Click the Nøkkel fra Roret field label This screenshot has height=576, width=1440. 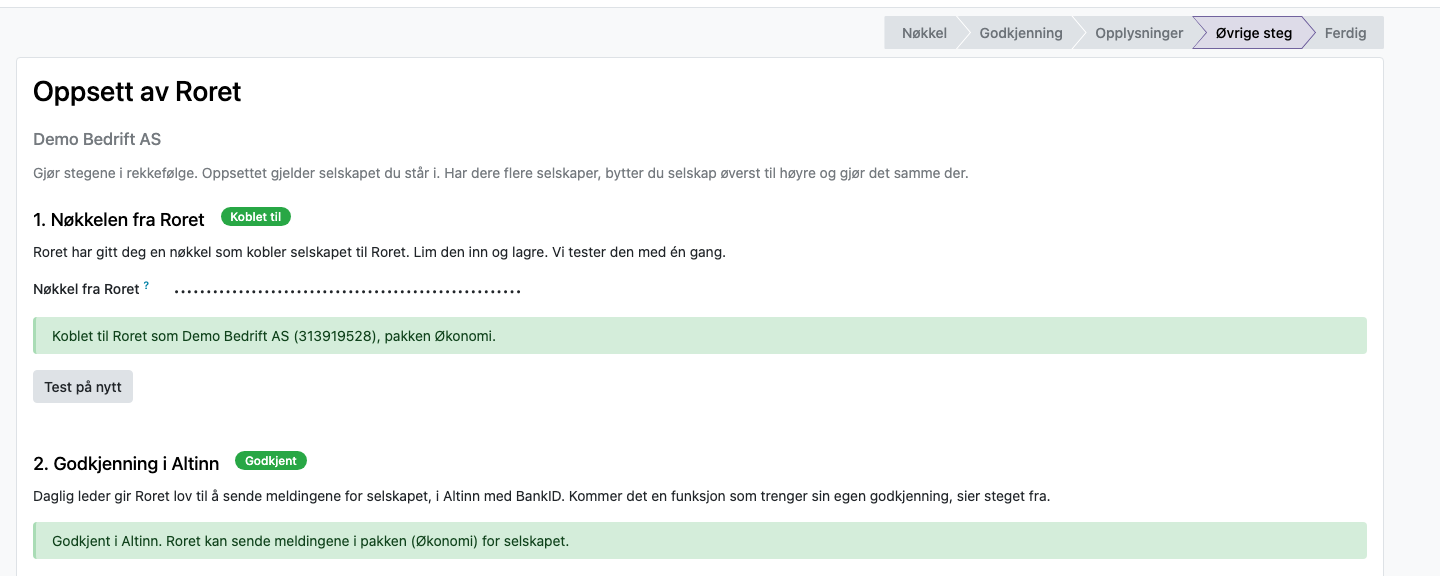(x=86, y=289)
